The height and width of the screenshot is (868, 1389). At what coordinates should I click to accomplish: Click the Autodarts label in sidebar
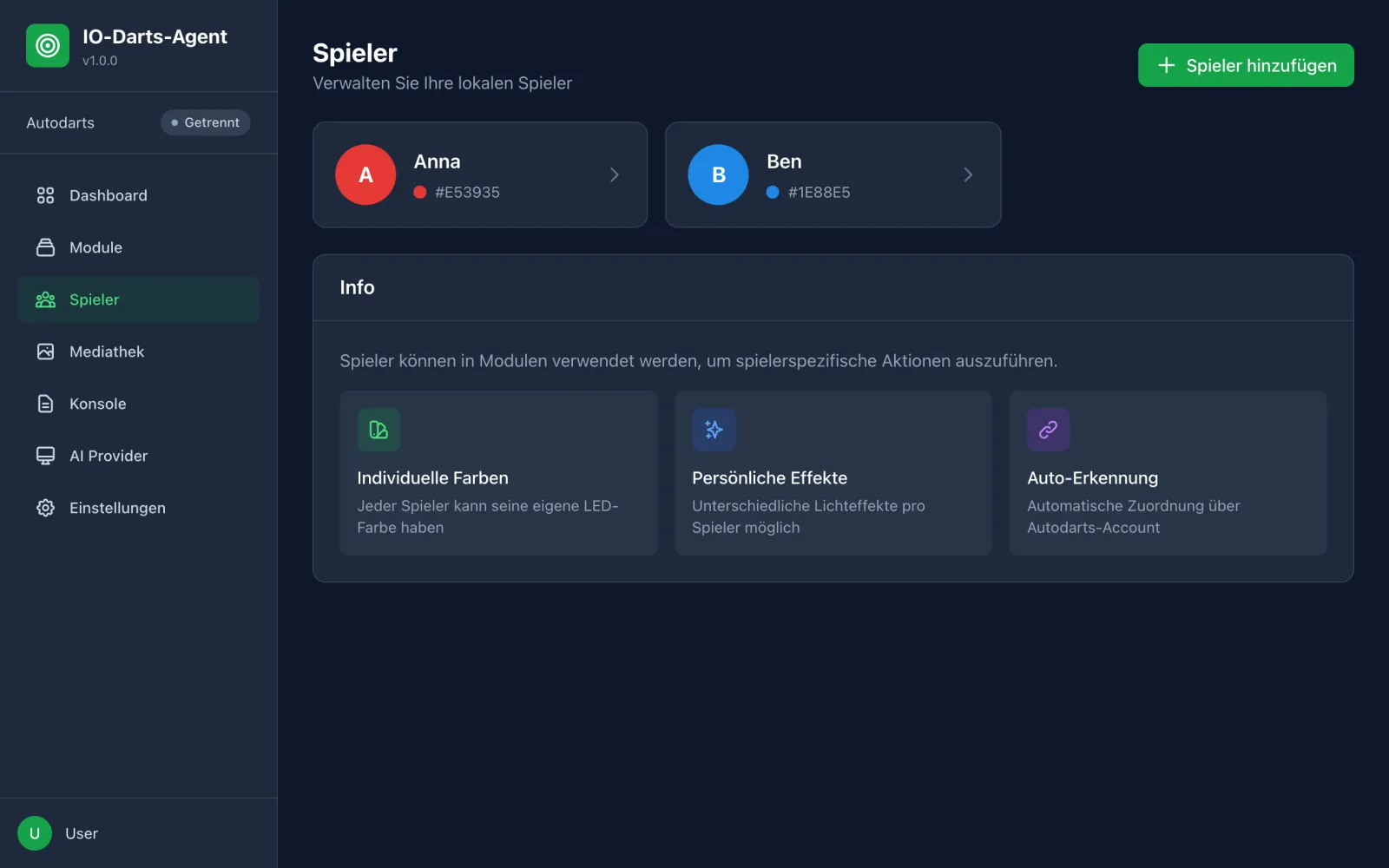[x=60, y=122]
